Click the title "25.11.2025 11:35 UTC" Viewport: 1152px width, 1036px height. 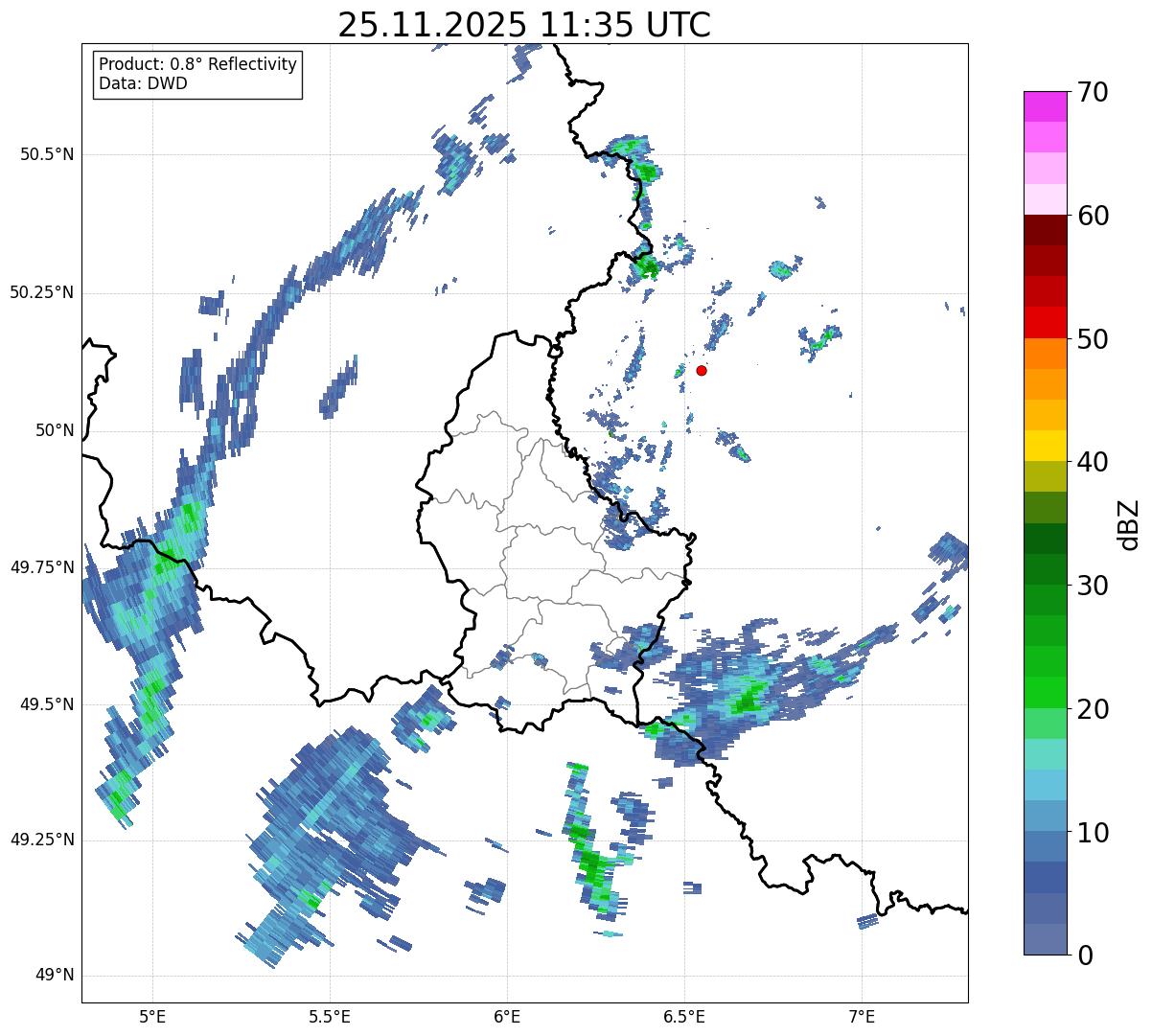coord(524,24)
